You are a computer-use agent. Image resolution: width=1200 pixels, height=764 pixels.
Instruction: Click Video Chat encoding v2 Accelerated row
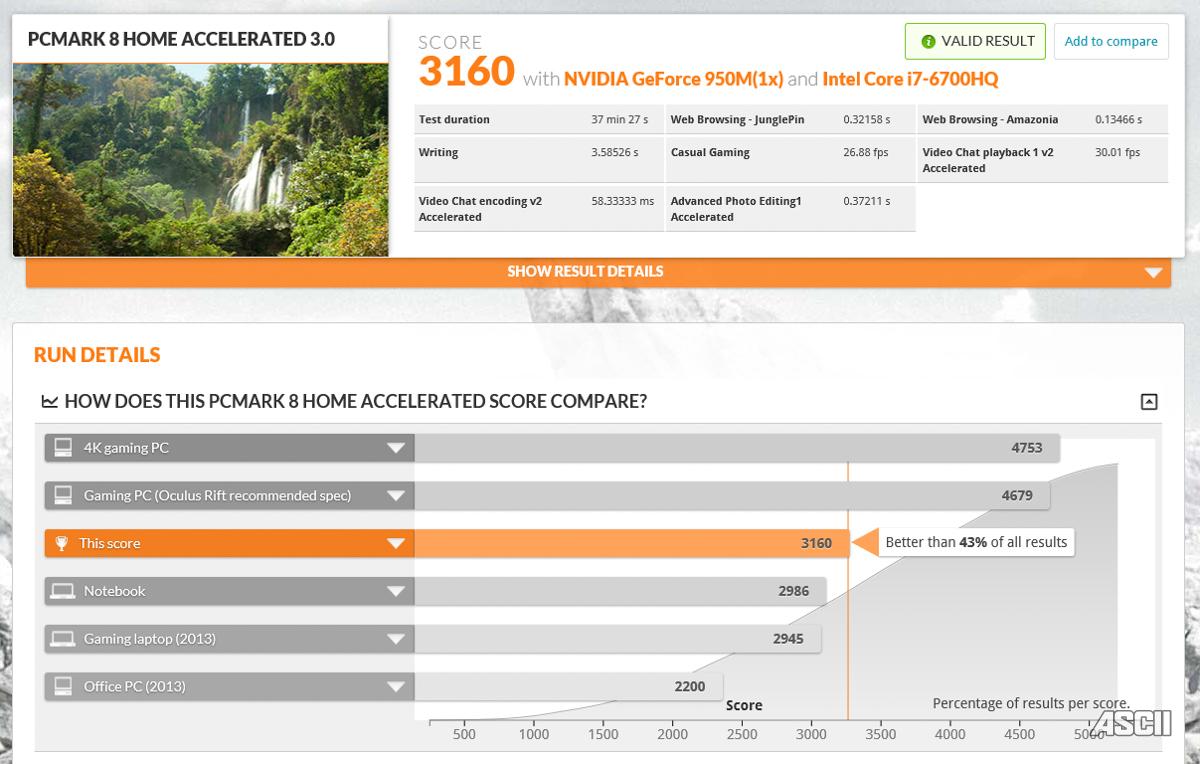tap(538, 209)
